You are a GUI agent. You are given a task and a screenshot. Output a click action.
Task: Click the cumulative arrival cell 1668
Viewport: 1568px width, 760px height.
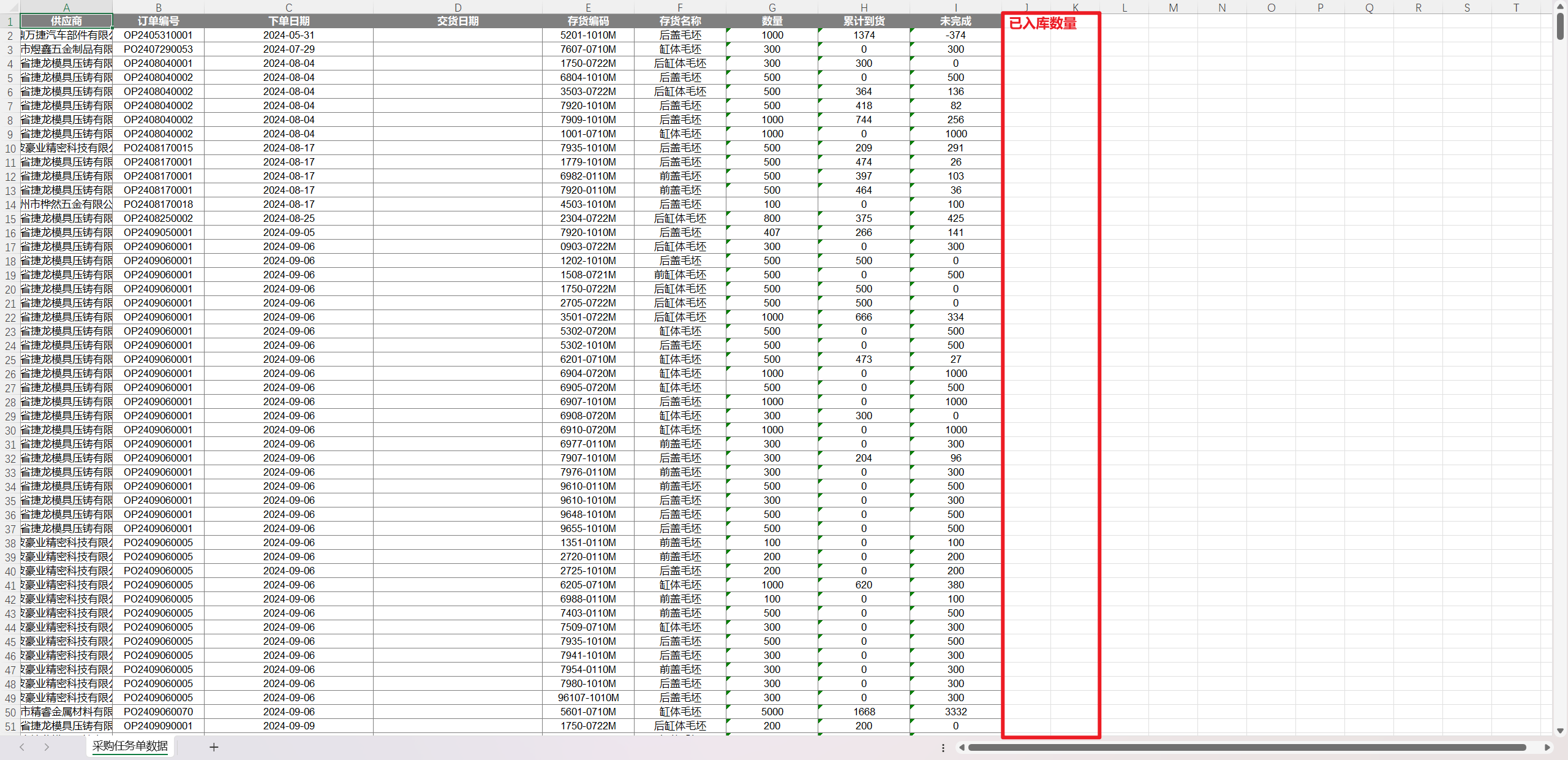(864, 712)
